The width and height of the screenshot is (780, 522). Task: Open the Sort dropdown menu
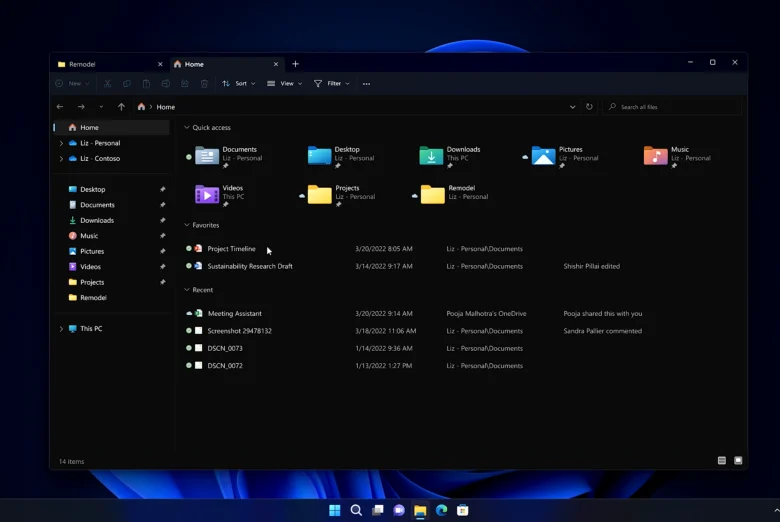point(236,84)
